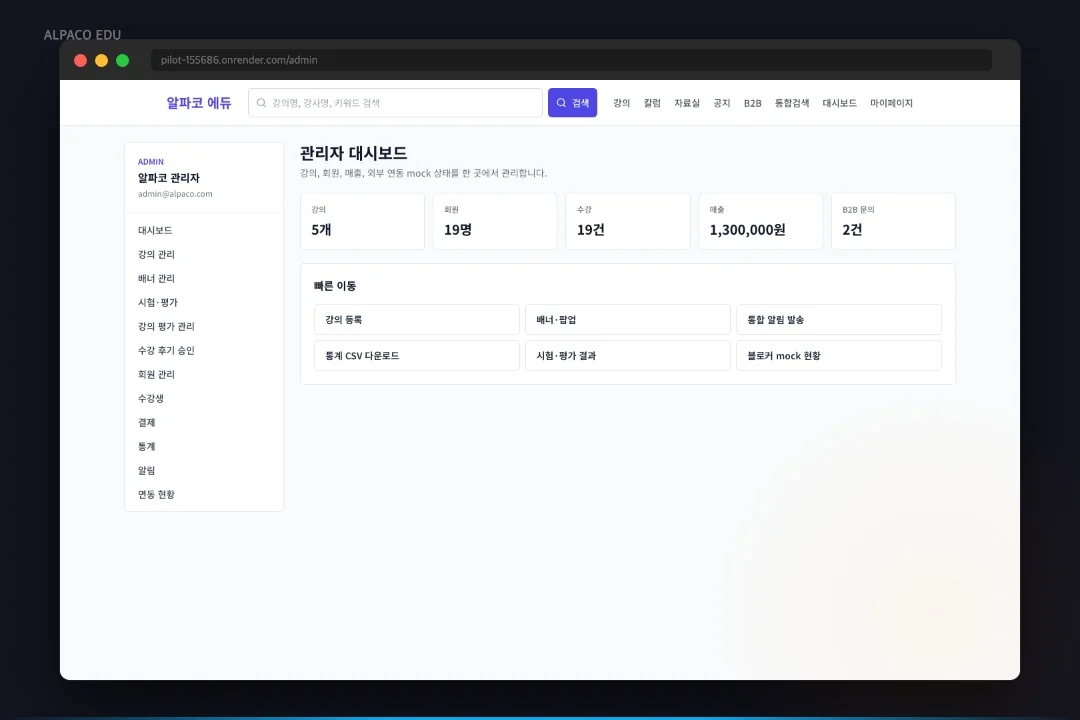This screenshot has width=1080, height=720.
Task: Open 마이페이지 in the top navigation
Action: [891, 103]
